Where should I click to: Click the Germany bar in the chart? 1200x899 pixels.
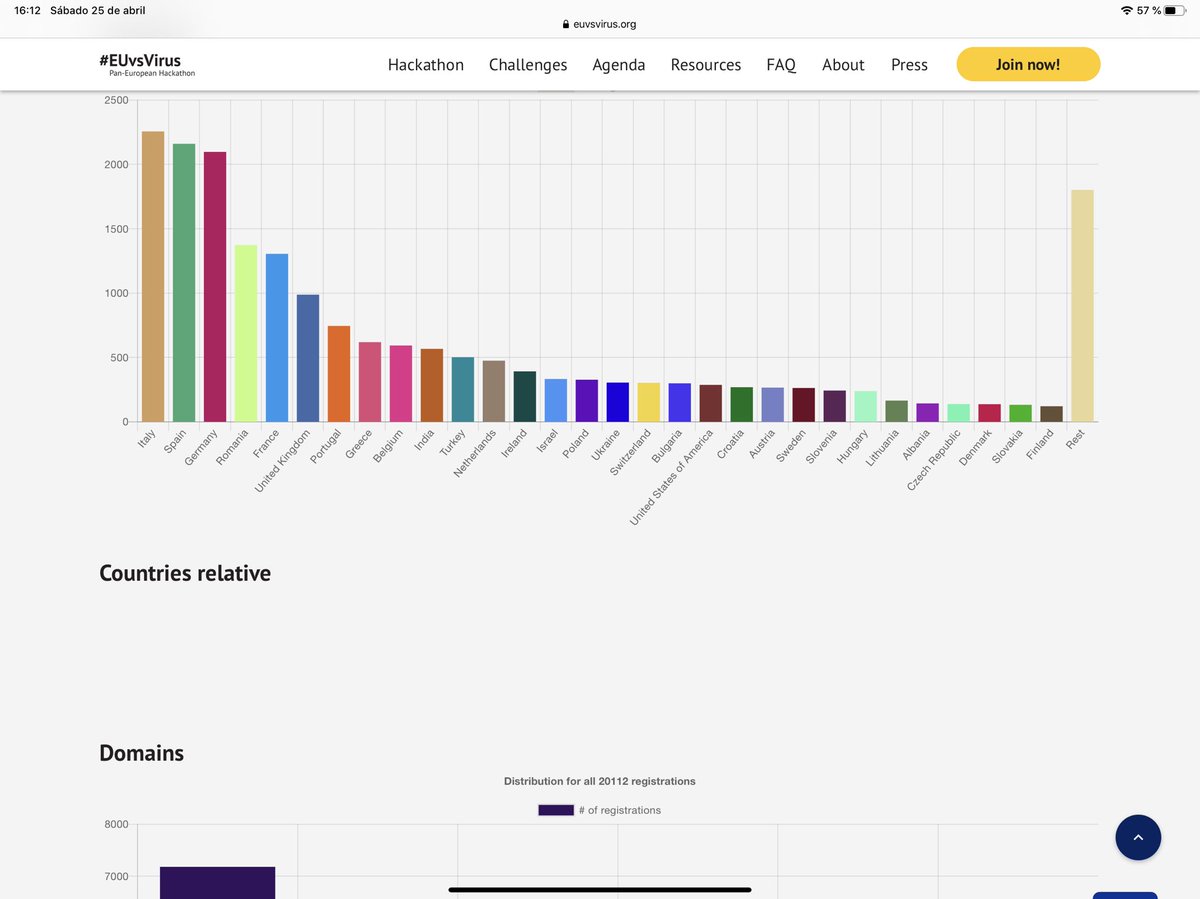pos(215,287)
